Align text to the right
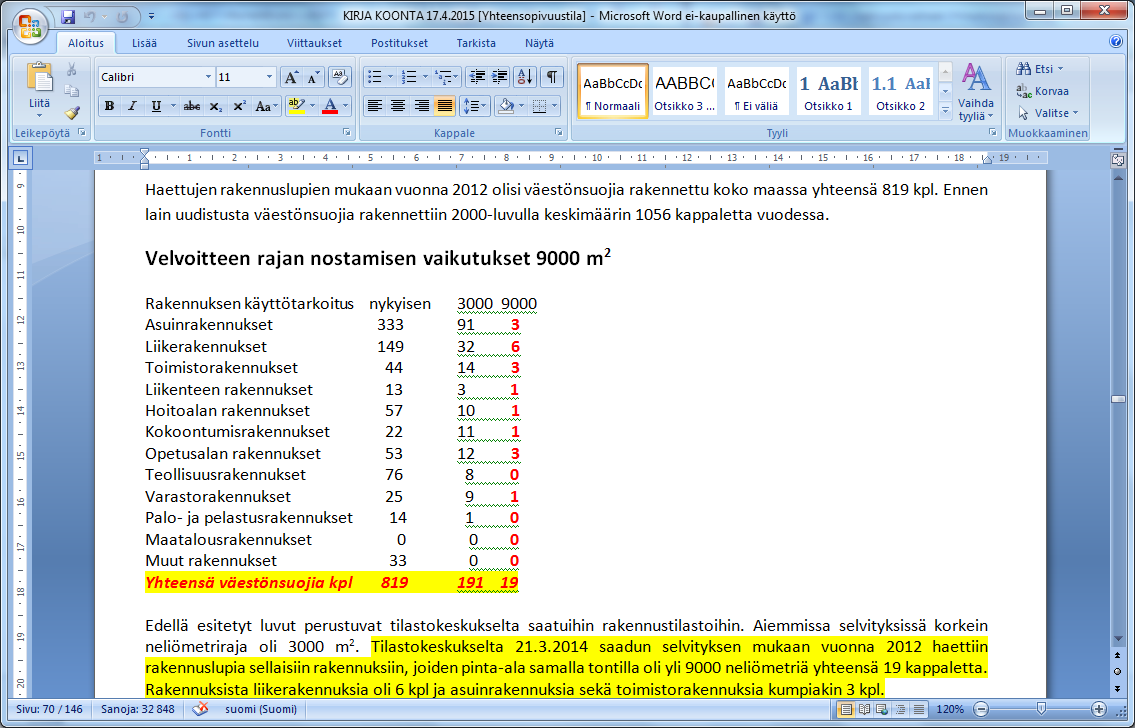The width and height of the screenshot is (1135, 728). click(x=421, y=106)
